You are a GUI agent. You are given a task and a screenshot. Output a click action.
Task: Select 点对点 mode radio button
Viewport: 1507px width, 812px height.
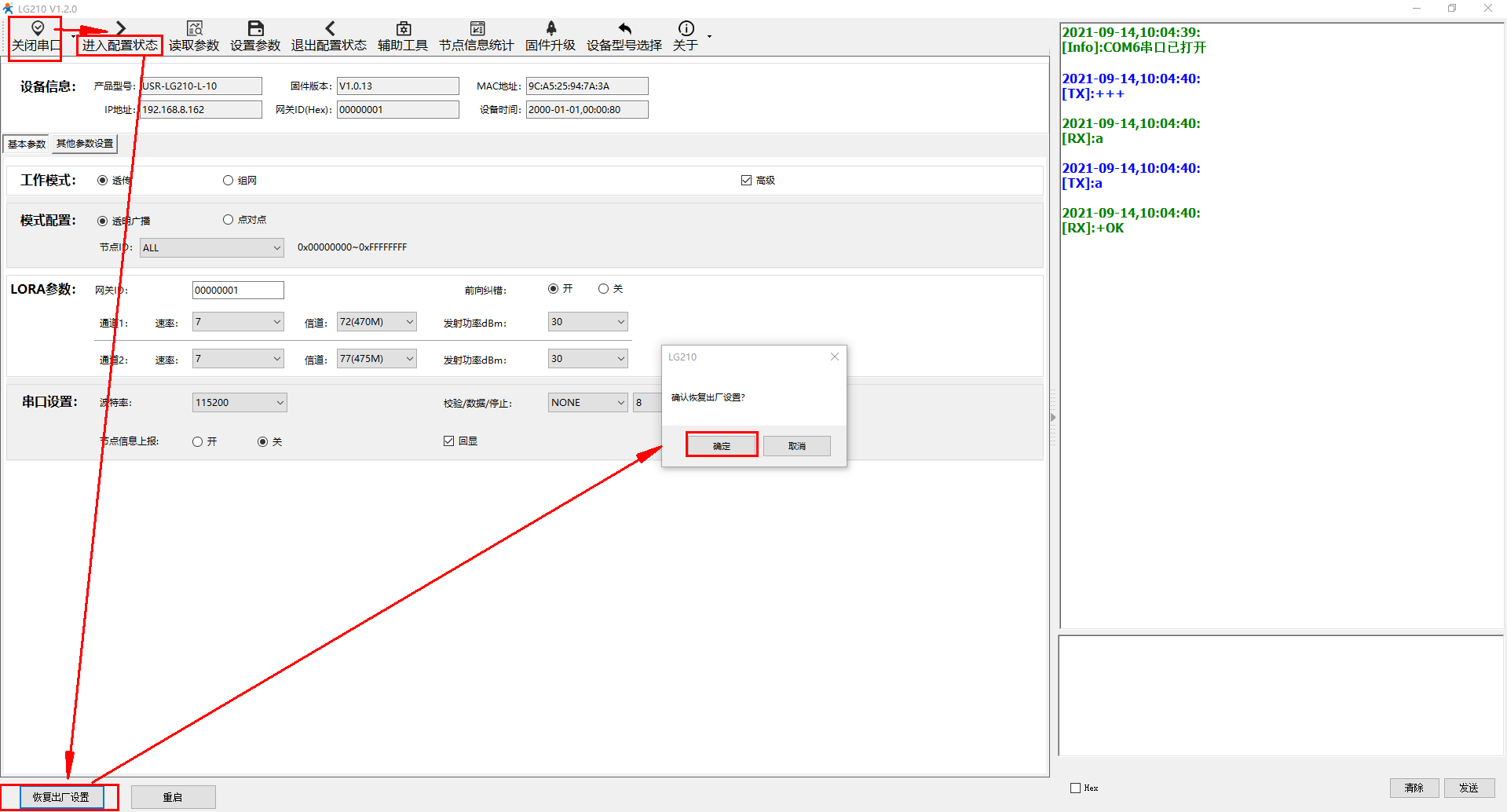pos(229,220)
